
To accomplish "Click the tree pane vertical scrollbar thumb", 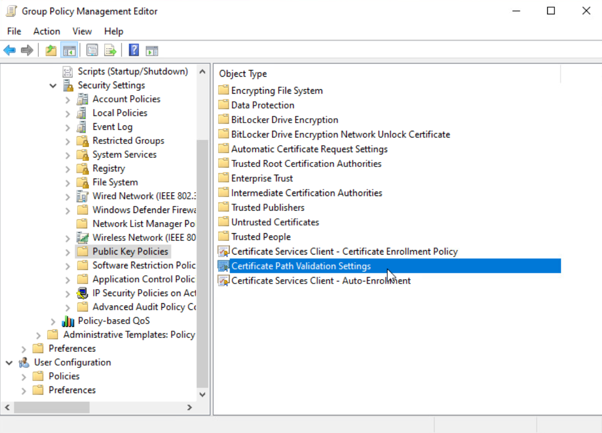I will pyautogui.click(x=202, y=264).
